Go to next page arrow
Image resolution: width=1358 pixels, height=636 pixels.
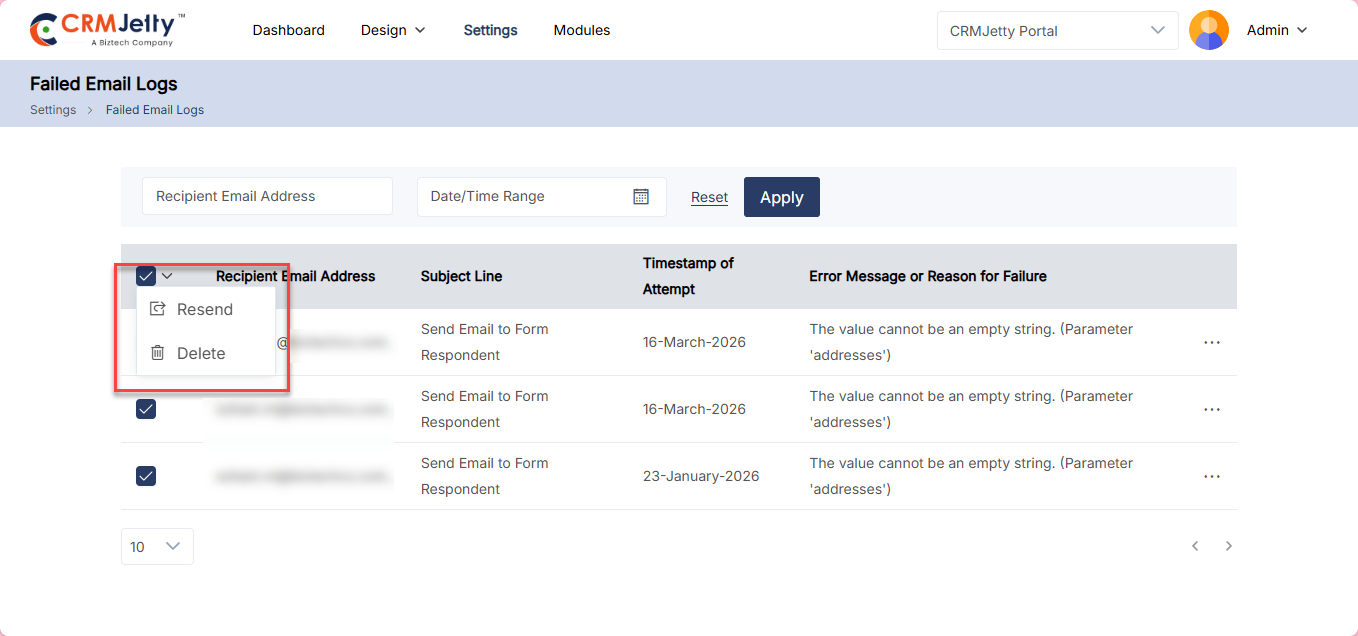tap(1229, 546)
